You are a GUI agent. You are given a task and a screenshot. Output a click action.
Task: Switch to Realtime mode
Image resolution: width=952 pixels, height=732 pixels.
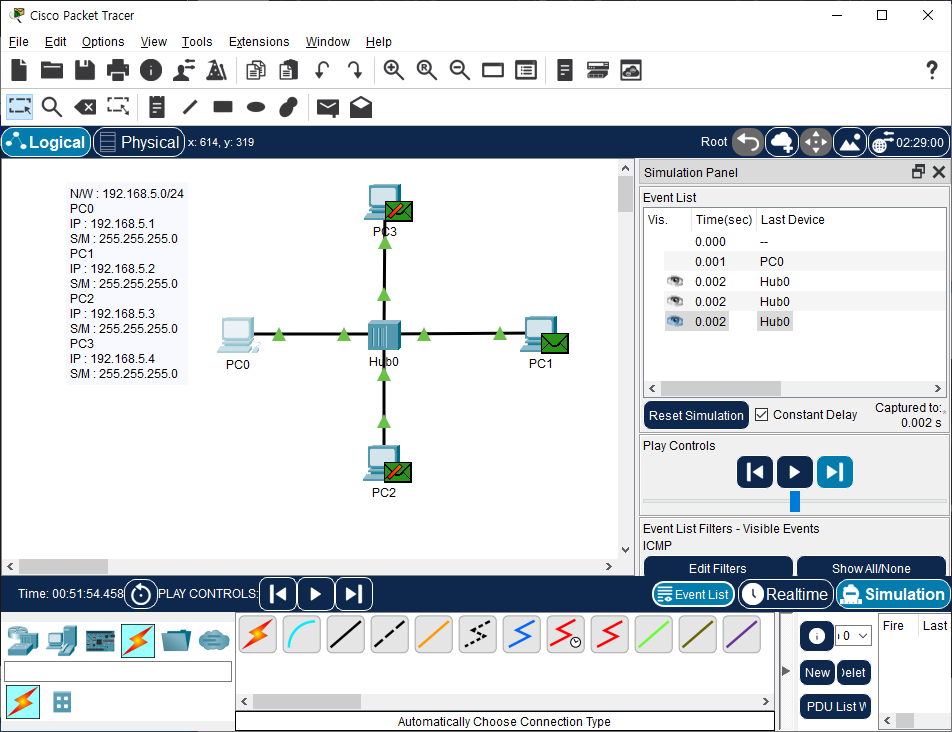786,594
